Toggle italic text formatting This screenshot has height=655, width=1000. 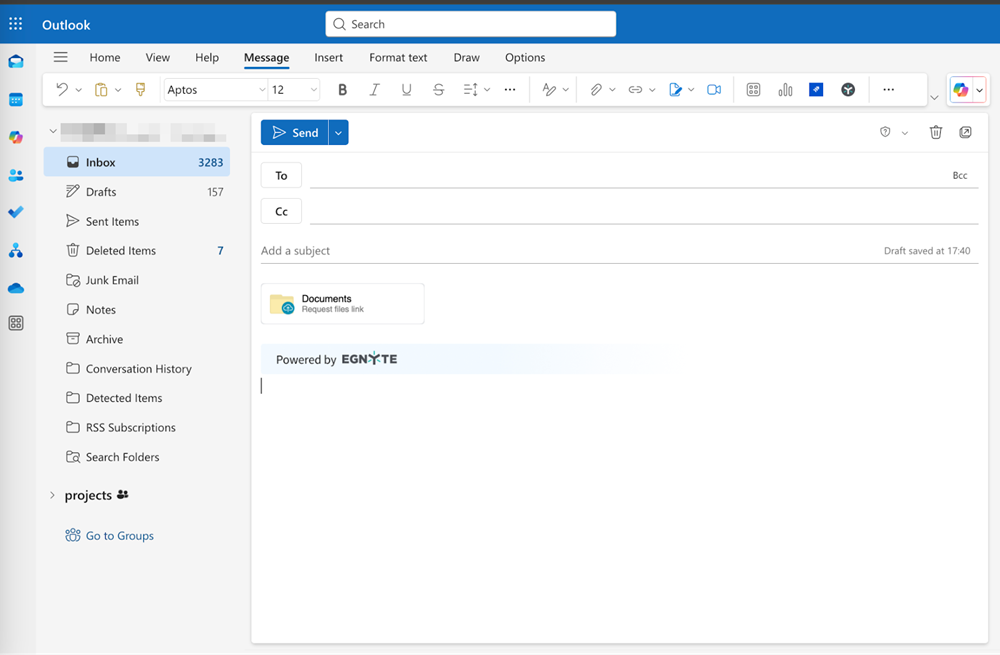coord(374,90)
